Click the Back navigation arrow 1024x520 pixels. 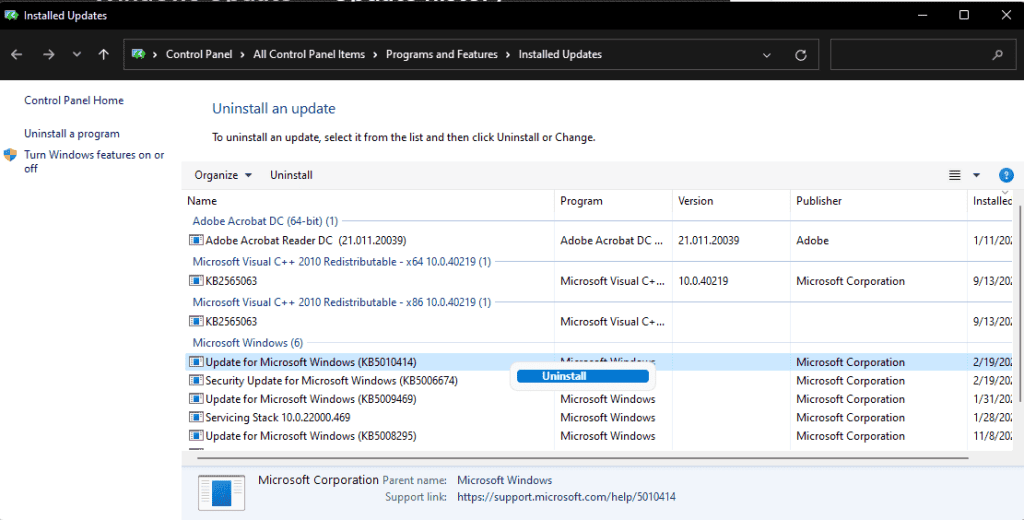[x=17, y=55]
